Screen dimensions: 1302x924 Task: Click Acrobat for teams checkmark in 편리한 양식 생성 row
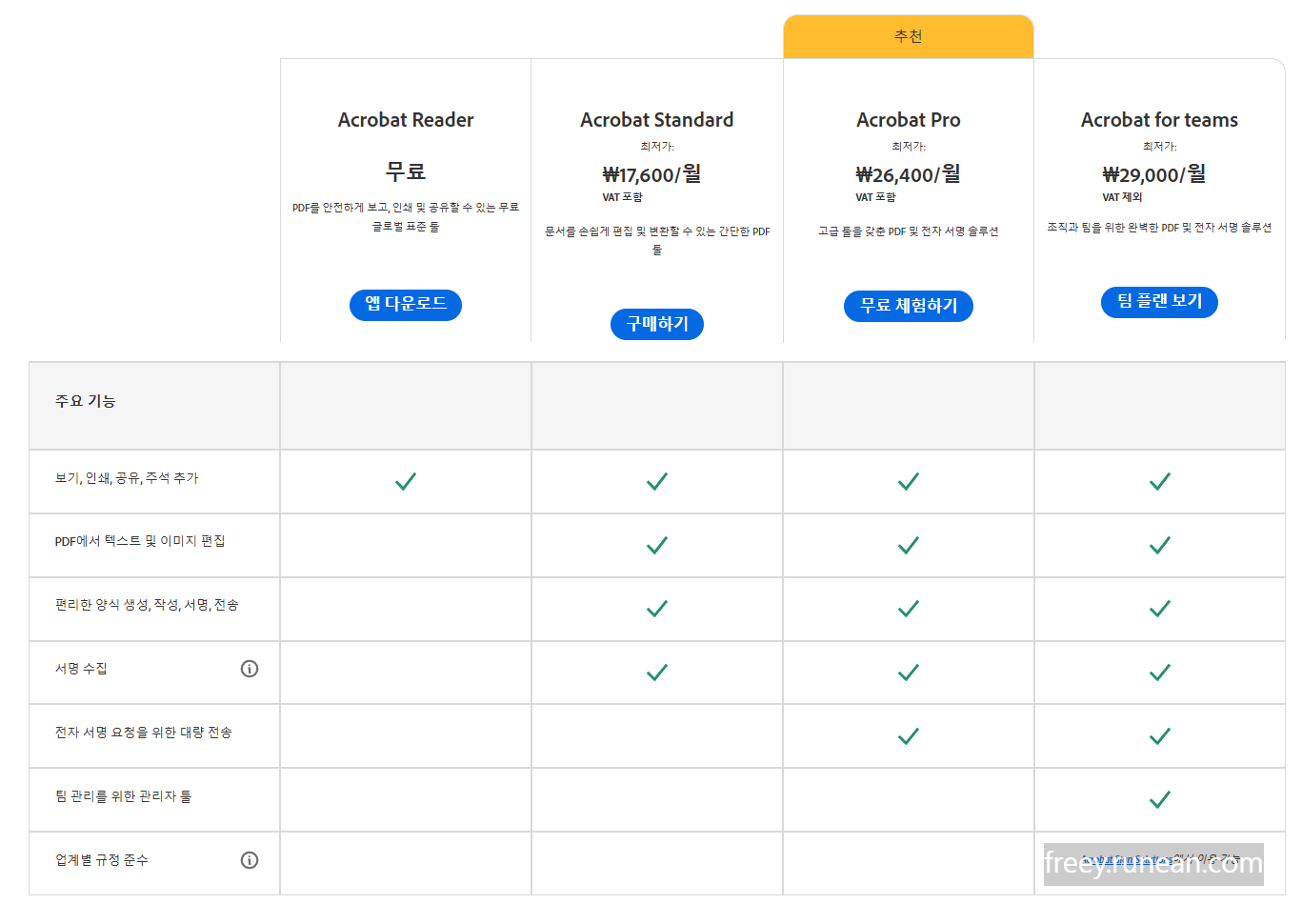click(1160, 609)
